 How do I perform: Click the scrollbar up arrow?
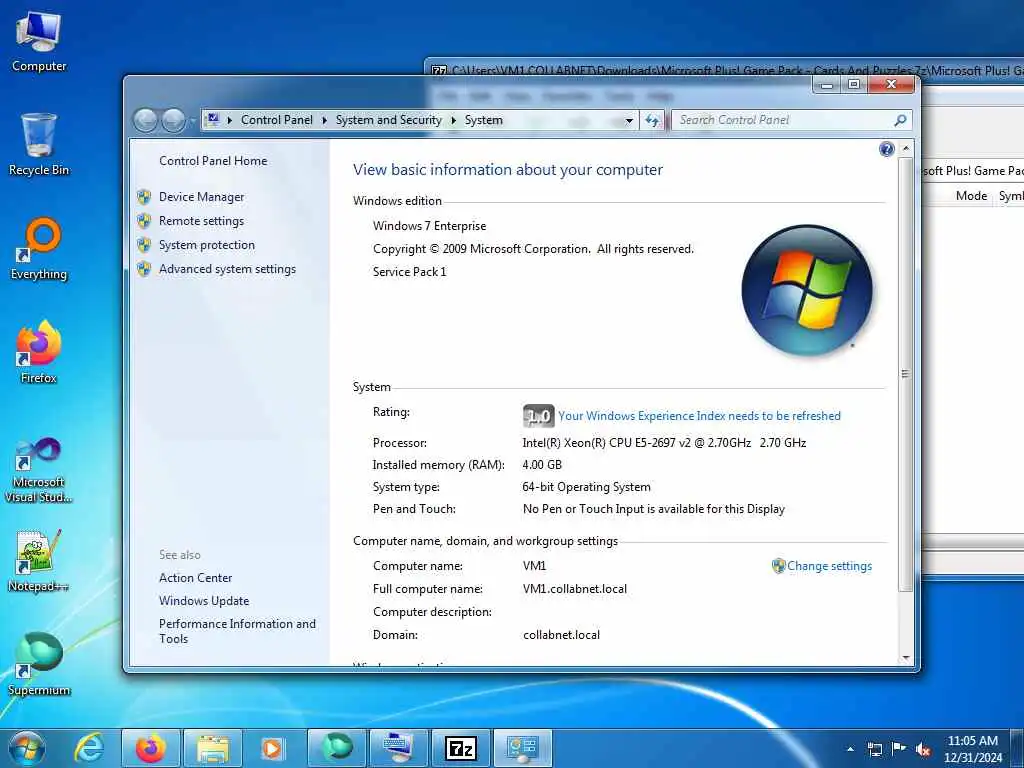905,149
